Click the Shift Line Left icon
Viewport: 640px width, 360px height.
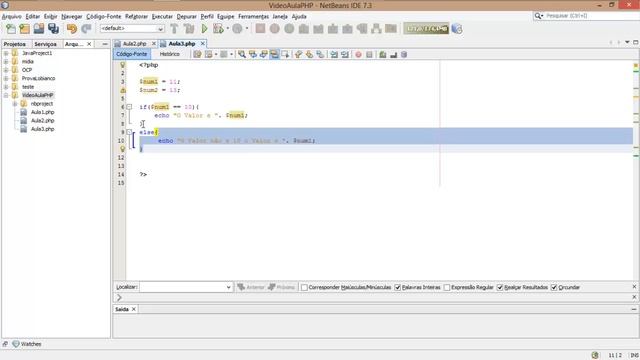pyautogui.click(x=334, y=54)
